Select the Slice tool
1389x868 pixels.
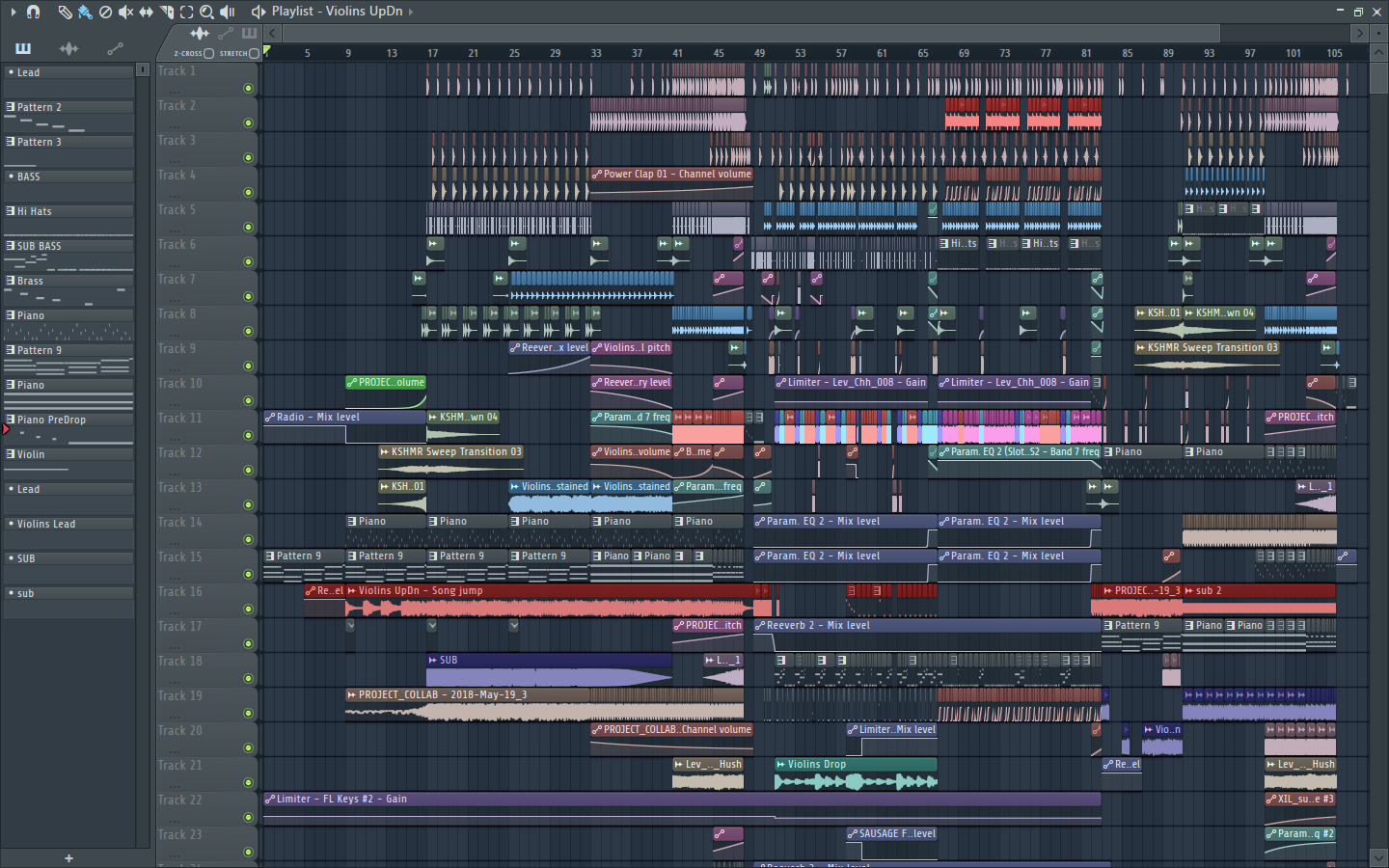[166, 12]
